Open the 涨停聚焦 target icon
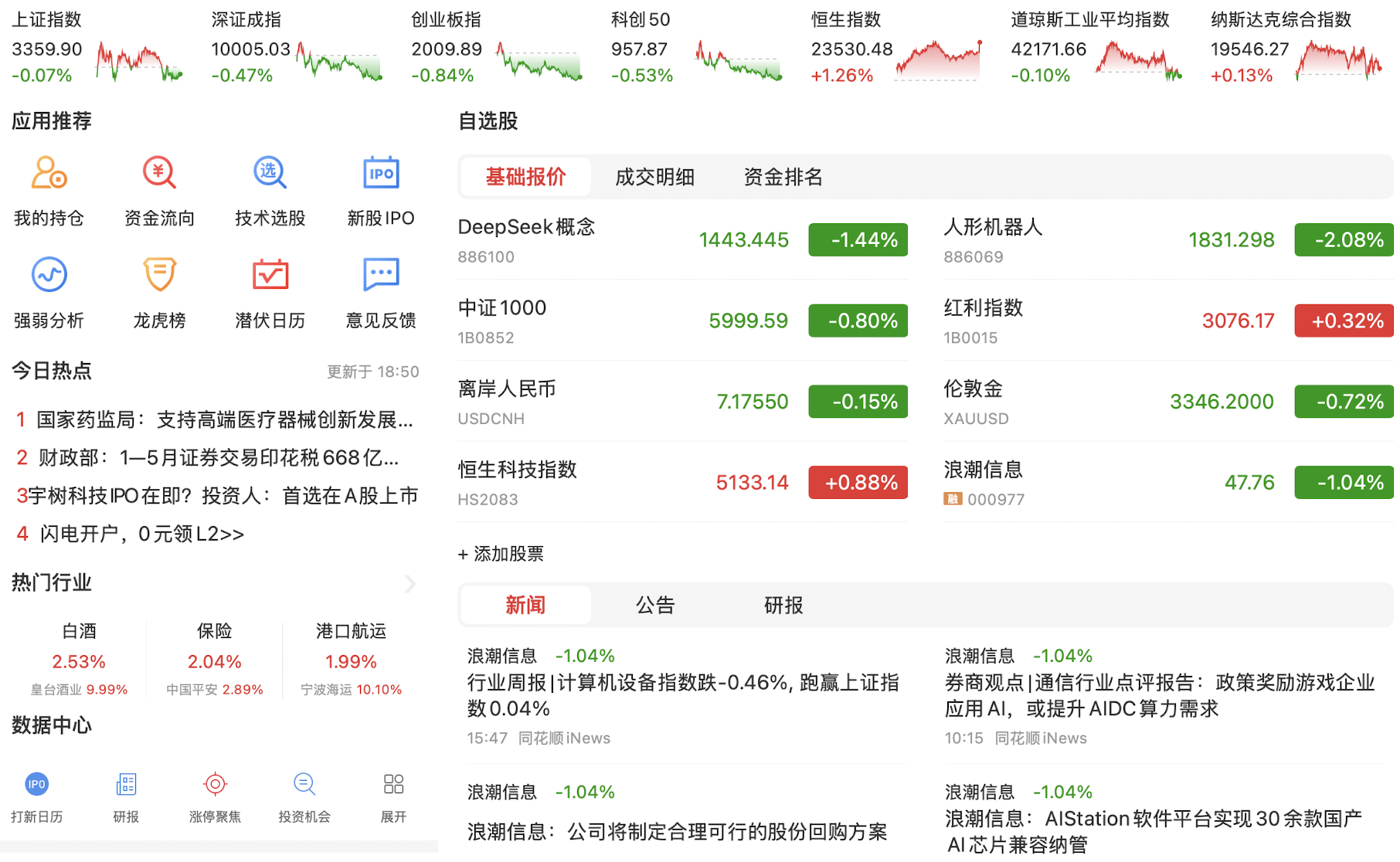Screen dimensions: 1400x862 point(215,785)
